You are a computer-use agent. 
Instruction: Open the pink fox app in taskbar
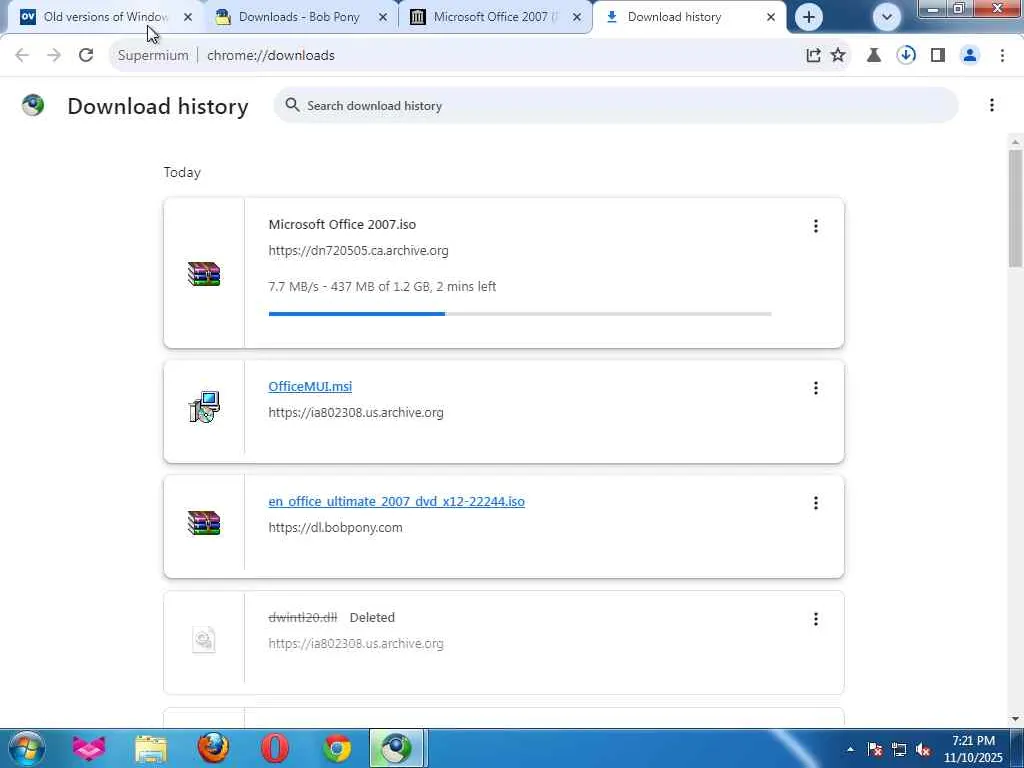(89, 748)
